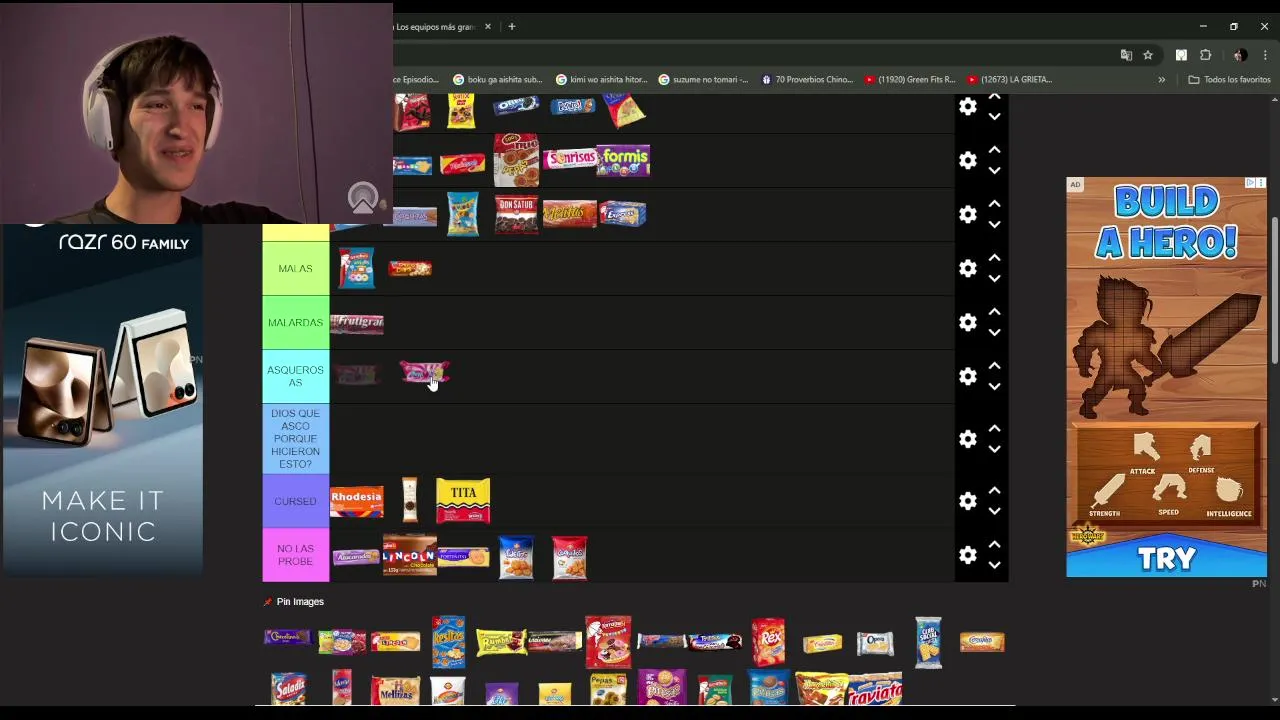This screenshot has width=1280, height=720.
Task: Pick the Pepas package from unranked pool
Action: pyautogui.click(x=608, y=689)
